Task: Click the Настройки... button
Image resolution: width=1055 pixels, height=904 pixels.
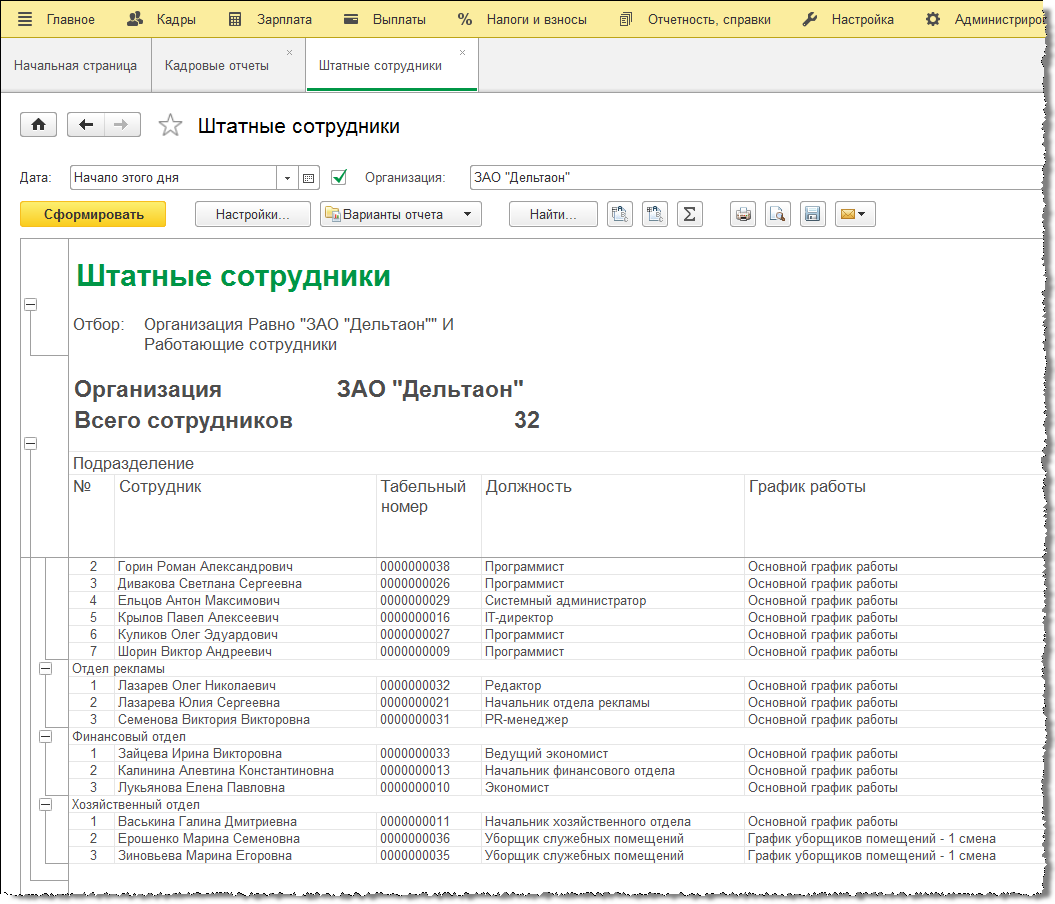Action: pos(252,215)
